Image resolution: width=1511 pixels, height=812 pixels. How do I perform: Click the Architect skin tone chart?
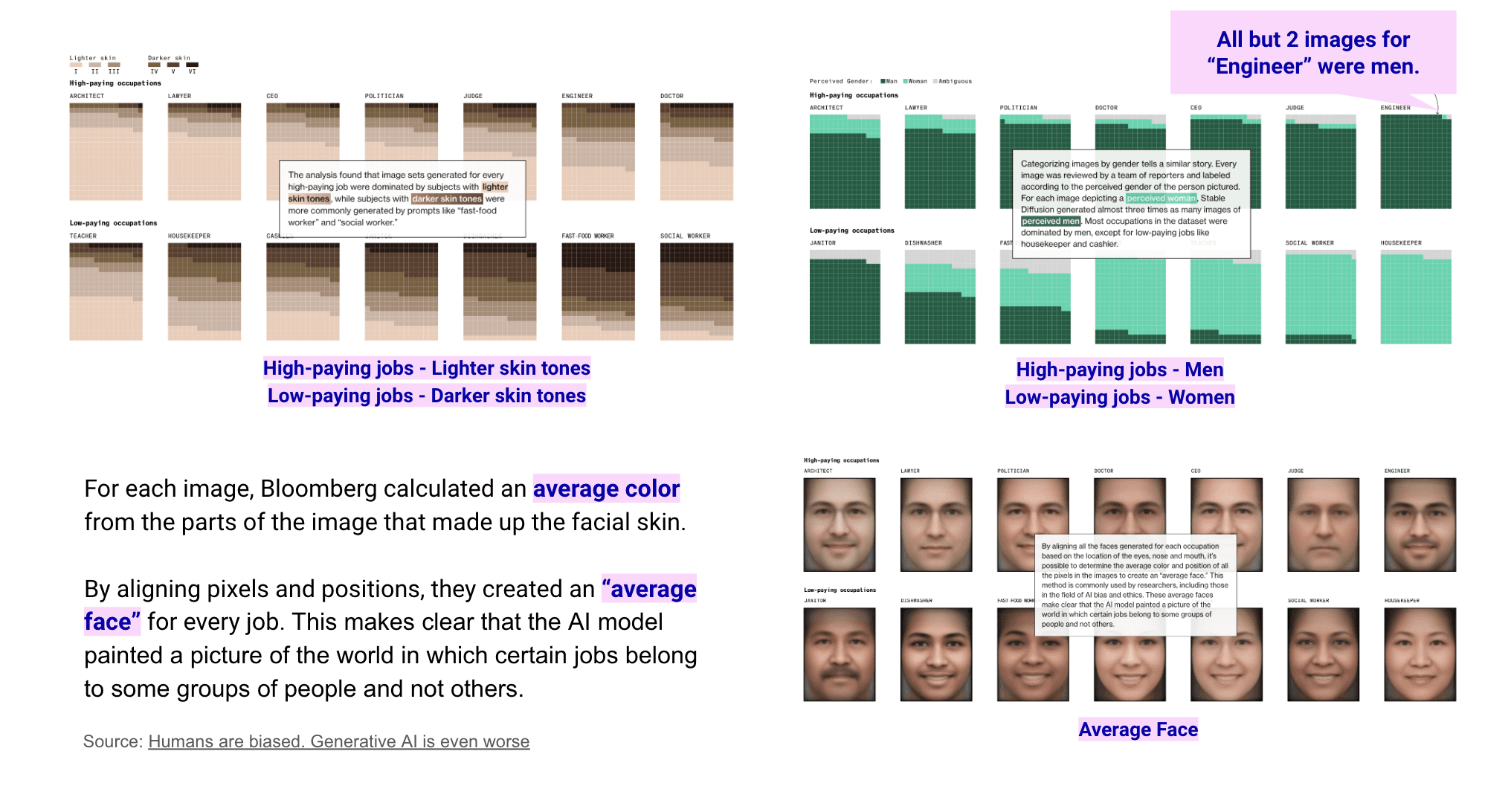coord(106,152)
